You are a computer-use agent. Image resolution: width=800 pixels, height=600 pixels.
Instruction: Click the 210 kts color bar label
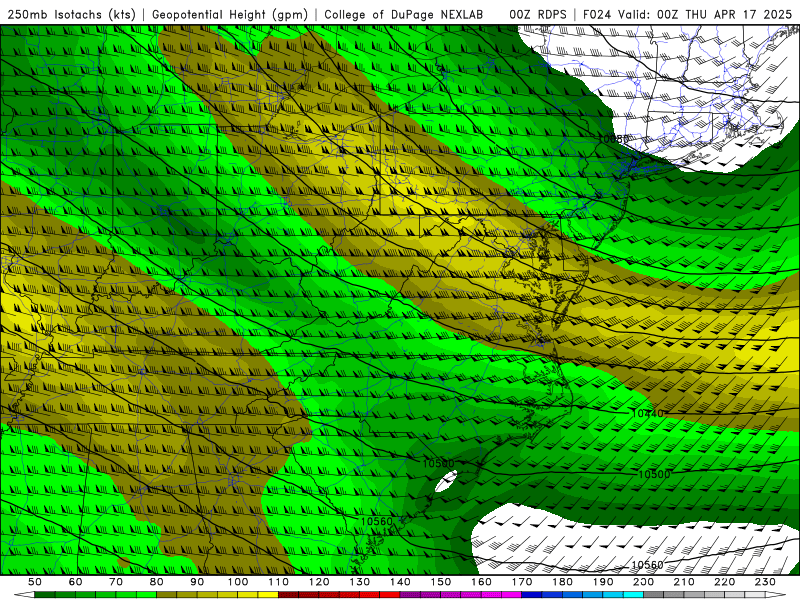tap(684, 582)
